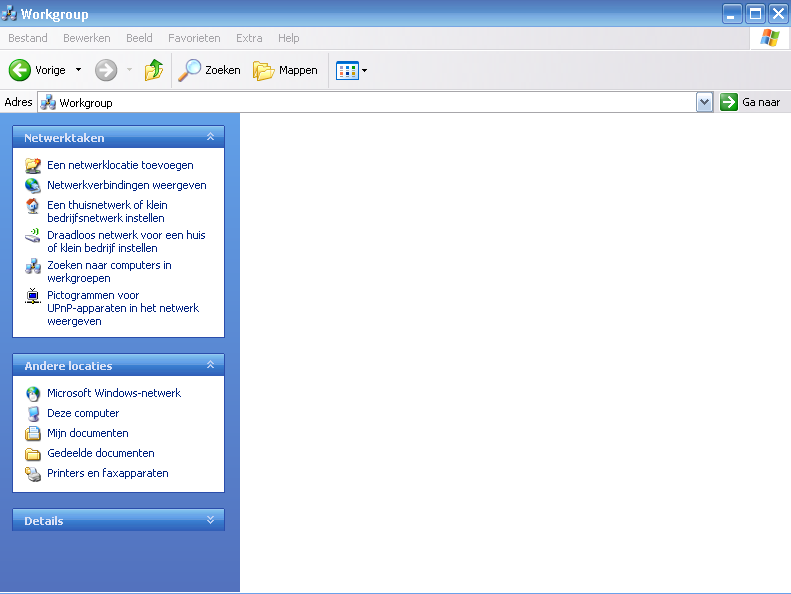Screen dimensions: 791x594
Task: Maximize the Workgroup window
Action: coord(755,14)
